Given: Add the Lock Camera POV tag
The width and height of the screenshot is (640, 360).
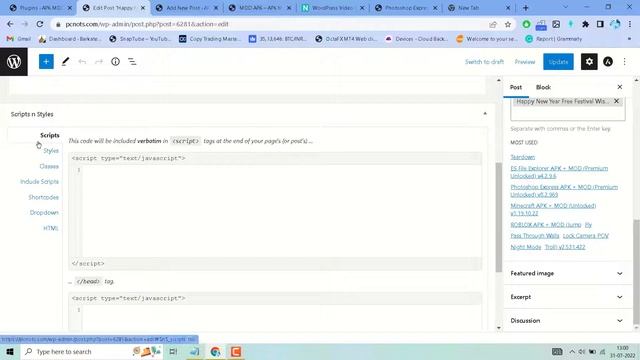Looking at the screenshot, I should 586,236.
